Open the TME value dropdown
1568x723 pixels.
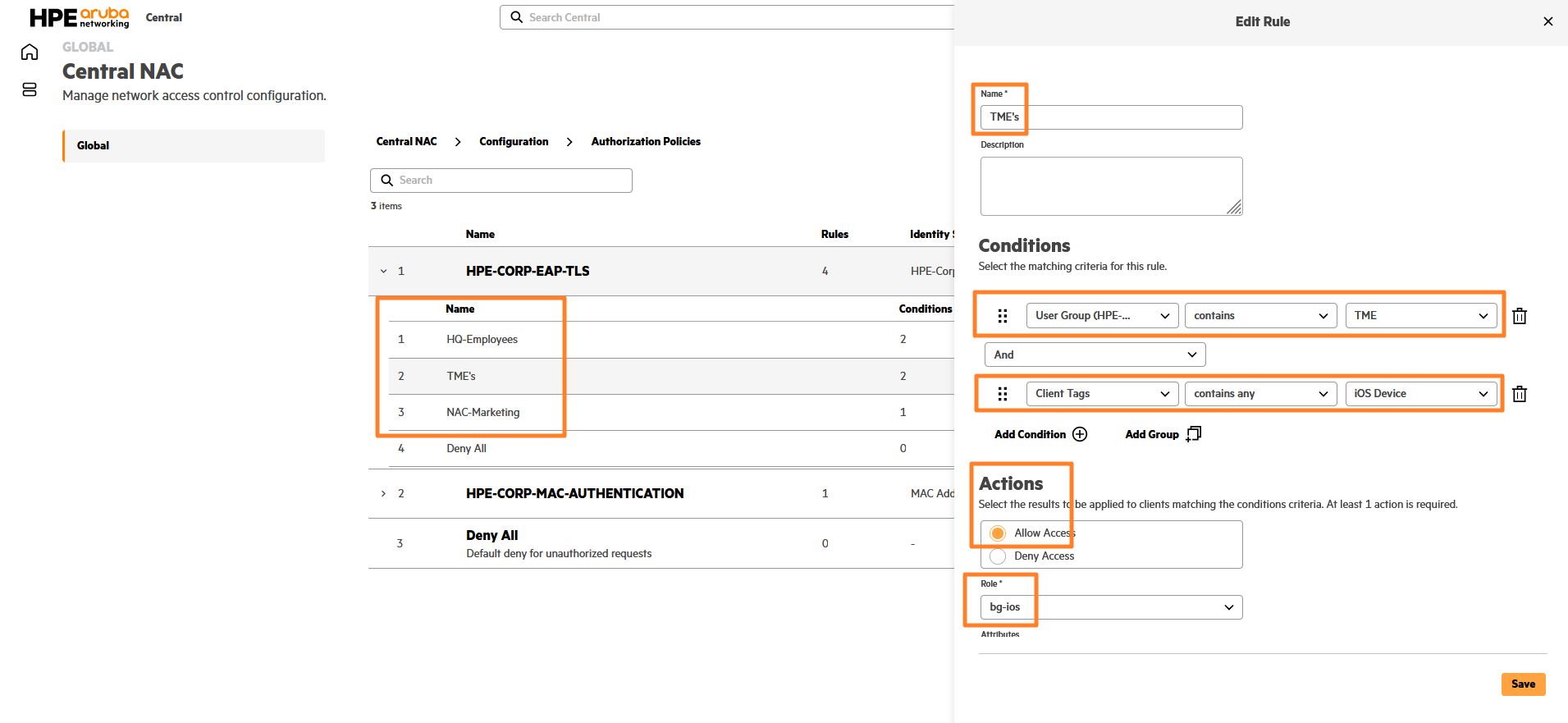(x=1421, y=316)
